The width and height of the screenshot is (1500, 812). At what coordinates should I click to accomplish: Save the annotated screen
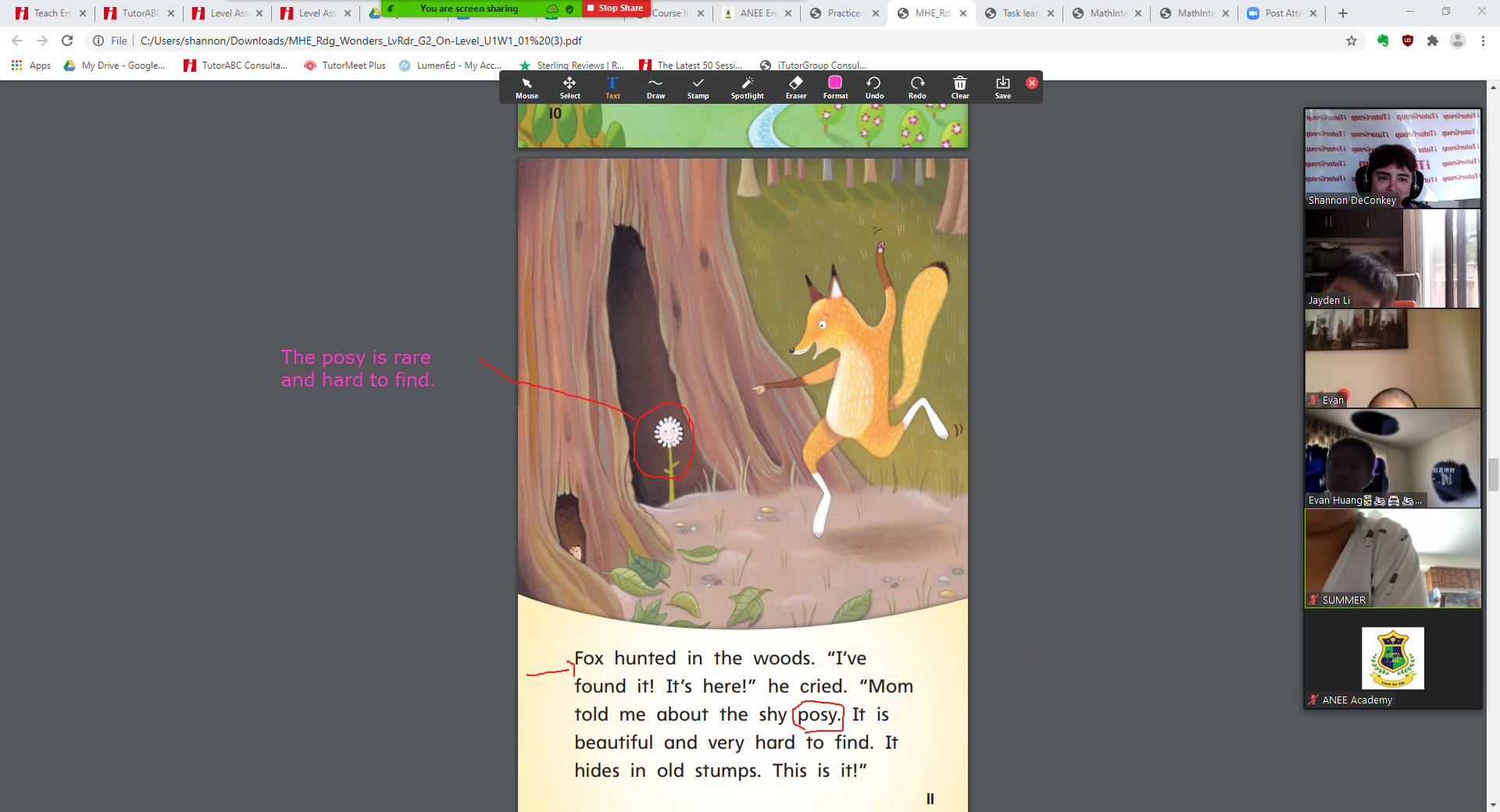coord(1002,87)
